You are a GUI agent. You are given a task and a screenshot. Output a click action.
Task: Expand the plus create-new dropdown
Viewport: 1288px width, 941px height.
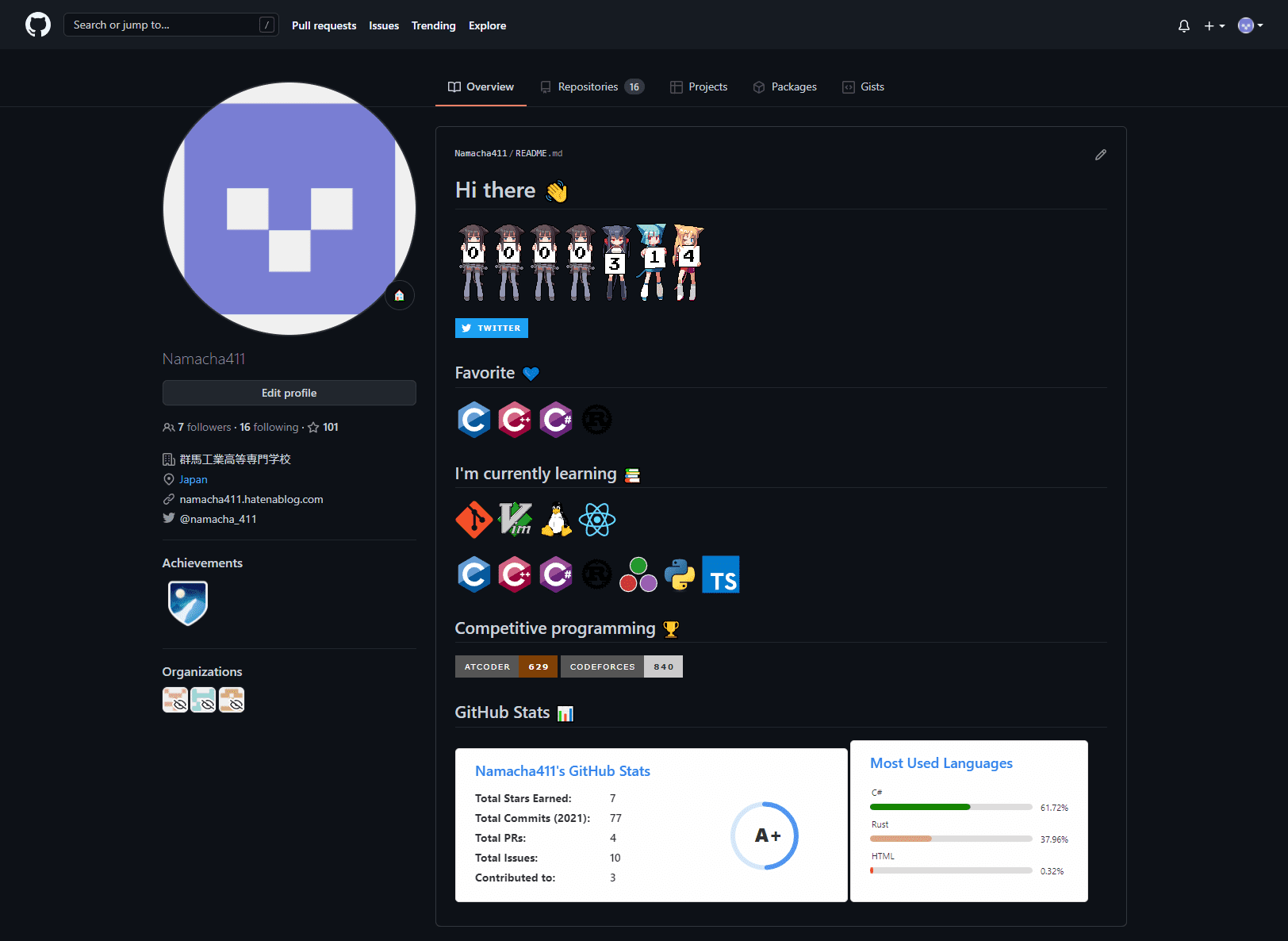[x=1214, y=25]
